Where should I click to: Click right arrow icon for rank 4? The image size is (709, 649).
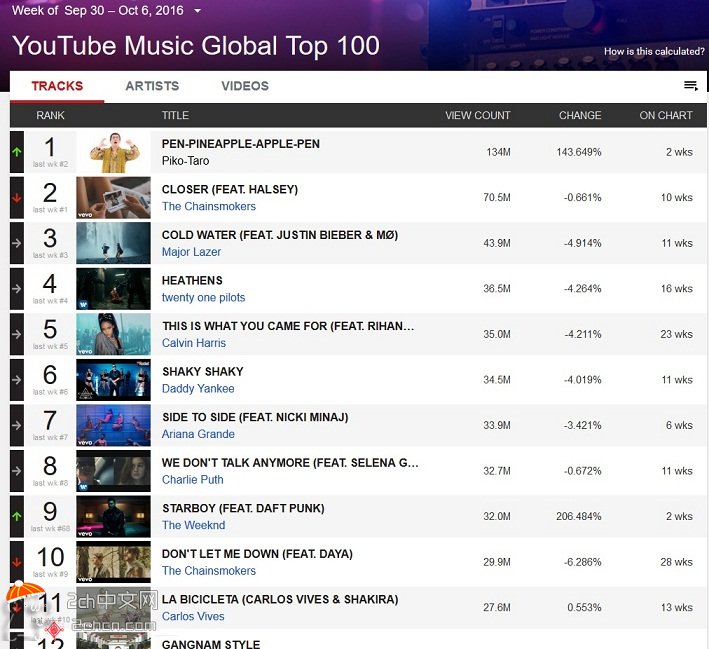pos(17,289)
